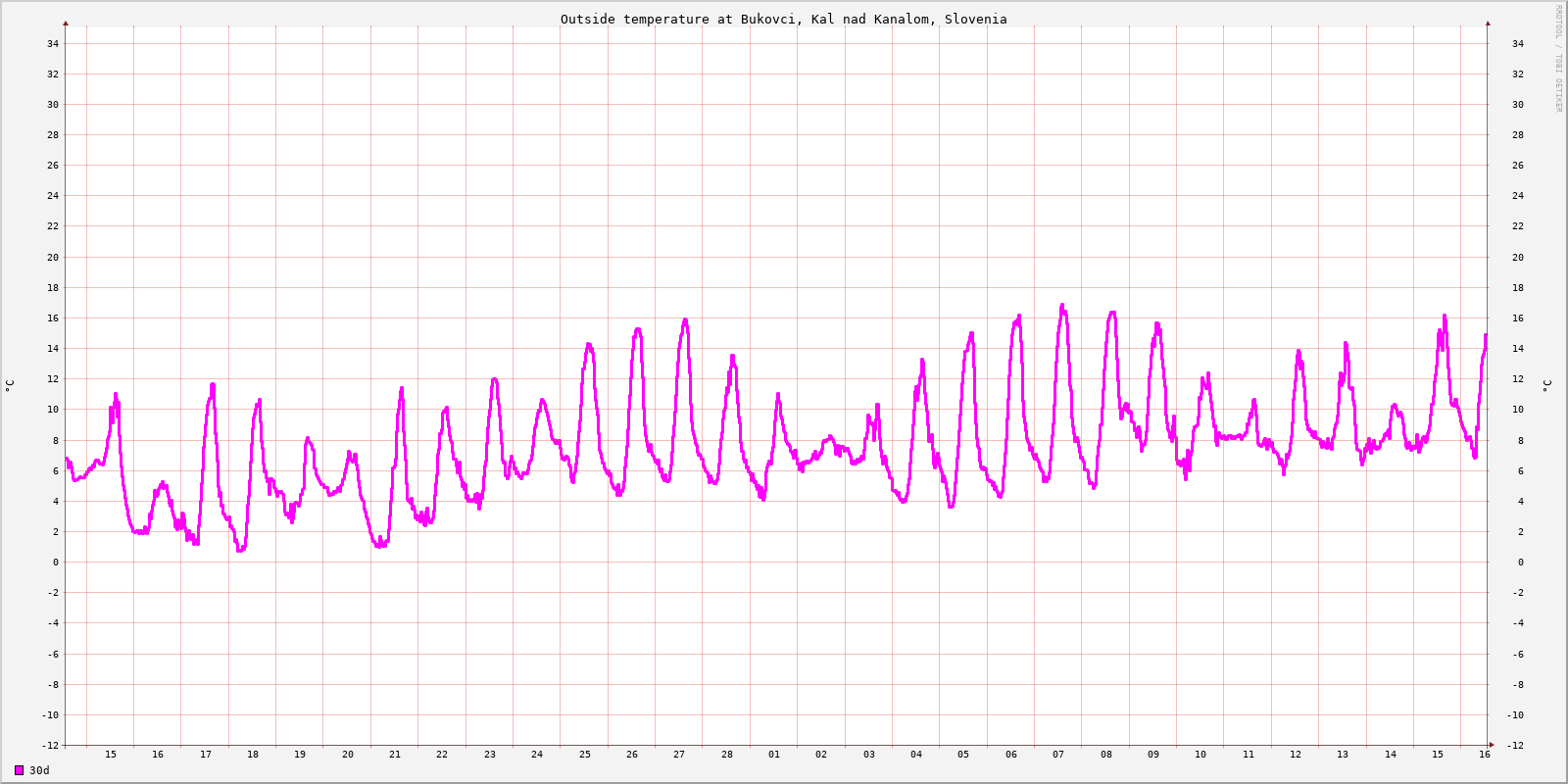
Task: Click the arrowhead atop the left y-axis
Action: tap(66, 23)
